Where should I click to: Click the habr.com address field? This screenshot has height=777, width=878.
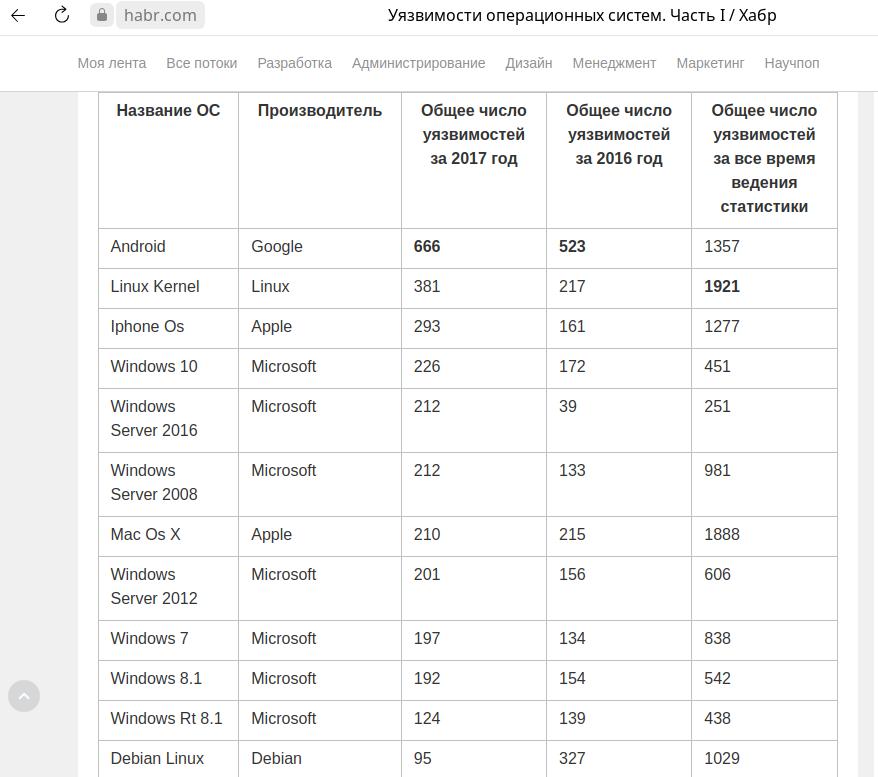(x=160, y=15)
